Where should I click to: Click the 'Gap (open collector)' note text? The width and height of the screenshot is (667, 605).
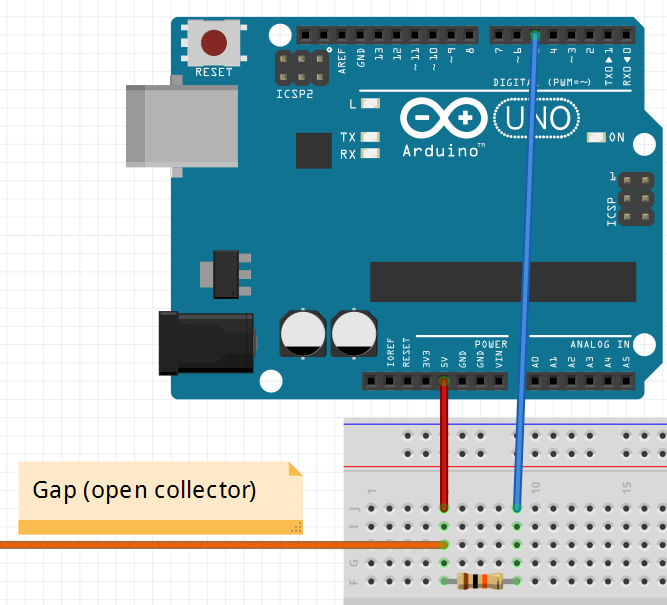coord(144,490)
